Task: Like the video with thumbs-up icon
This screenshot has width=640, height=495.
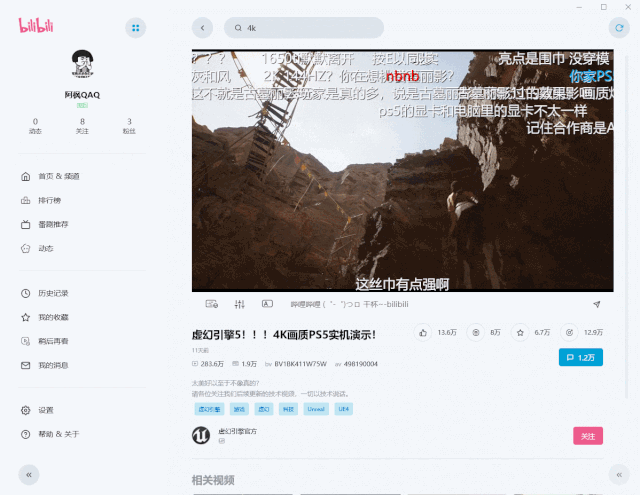Action: [423, 333]
